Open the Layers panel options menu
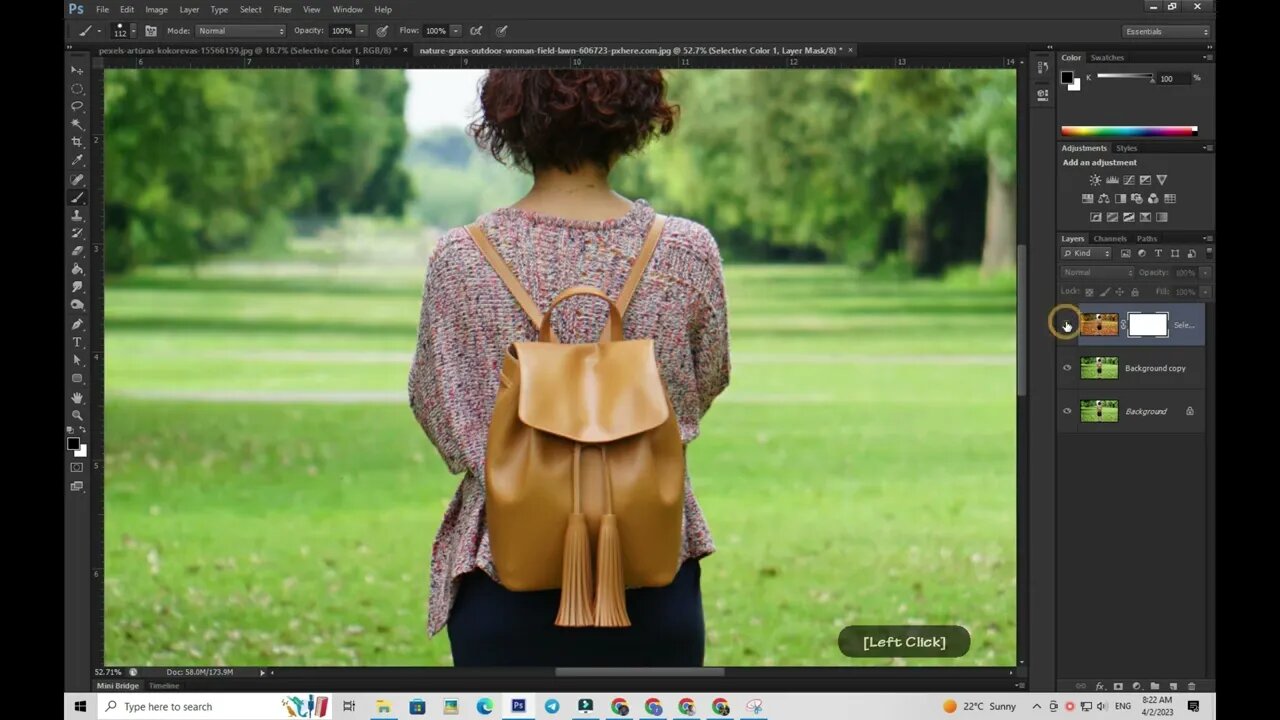1280x720 pixels. pyautogui.click(x=1209, y=238)
